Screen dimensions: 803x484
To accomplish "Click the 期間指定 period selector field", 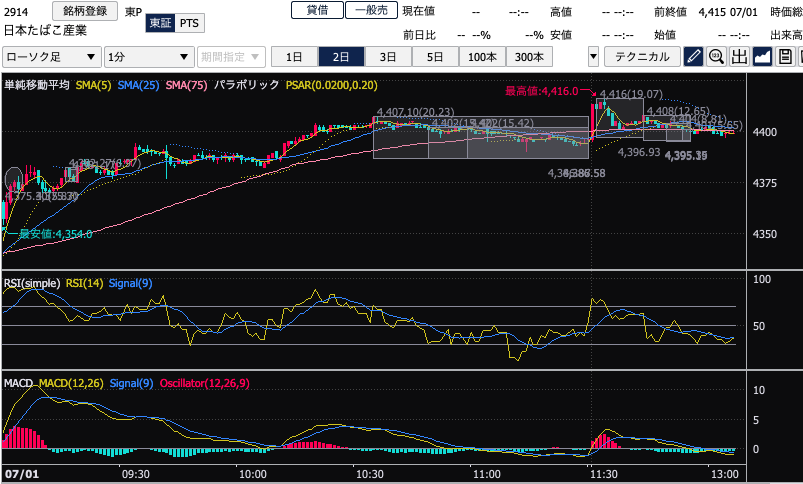I will (231, 57).
